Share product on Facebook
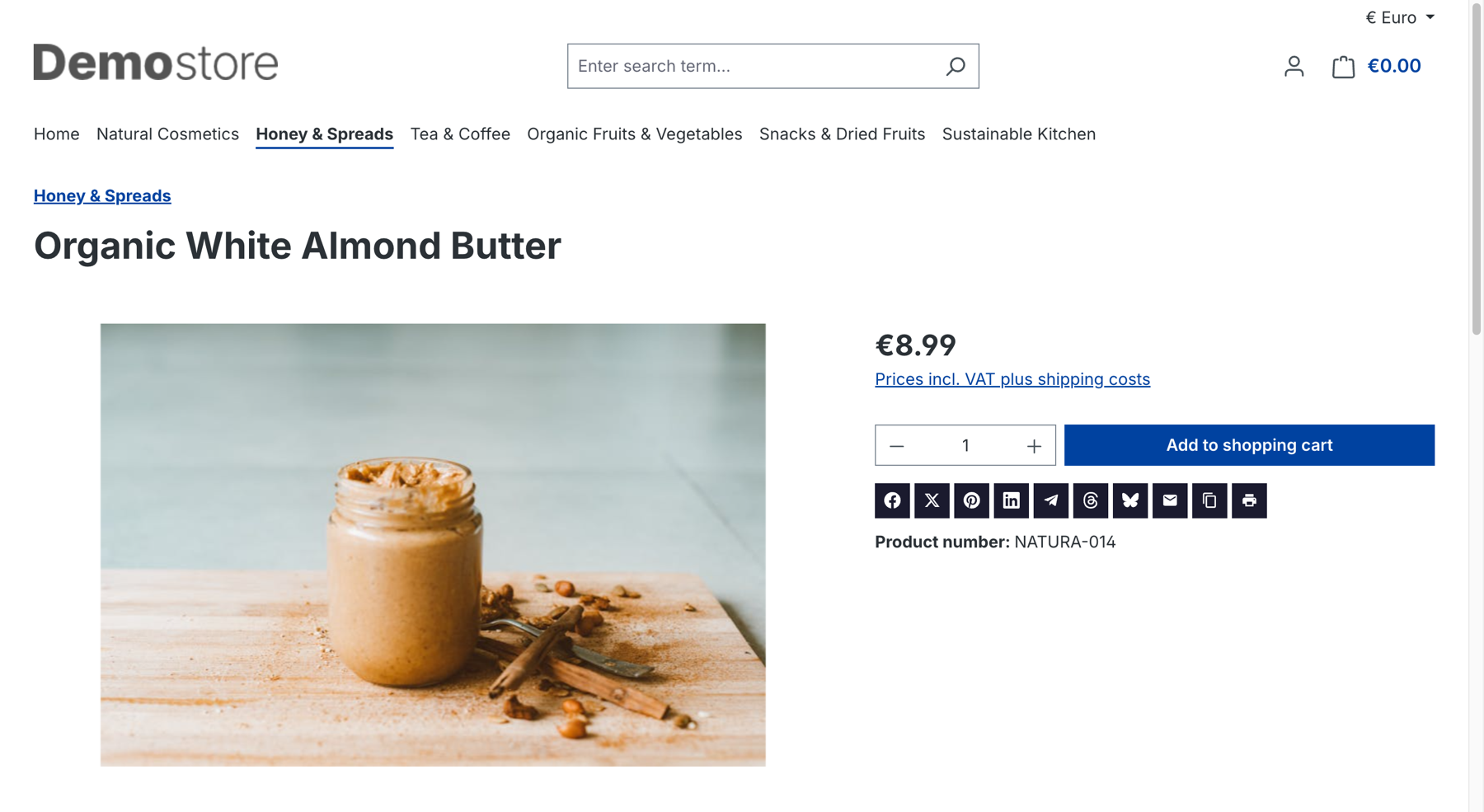This screenshot has width=1484, height=812. tap(892, 500)
